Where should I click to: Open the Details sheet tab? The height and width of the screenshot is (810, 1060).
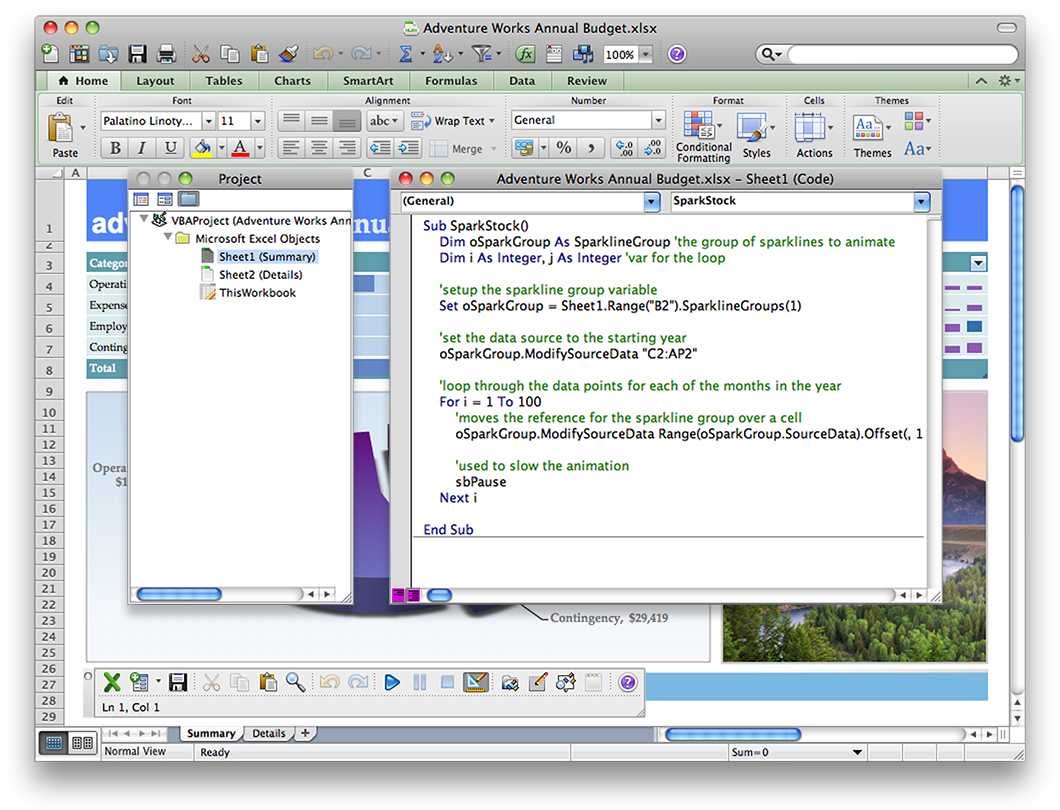tap(268, 734)
